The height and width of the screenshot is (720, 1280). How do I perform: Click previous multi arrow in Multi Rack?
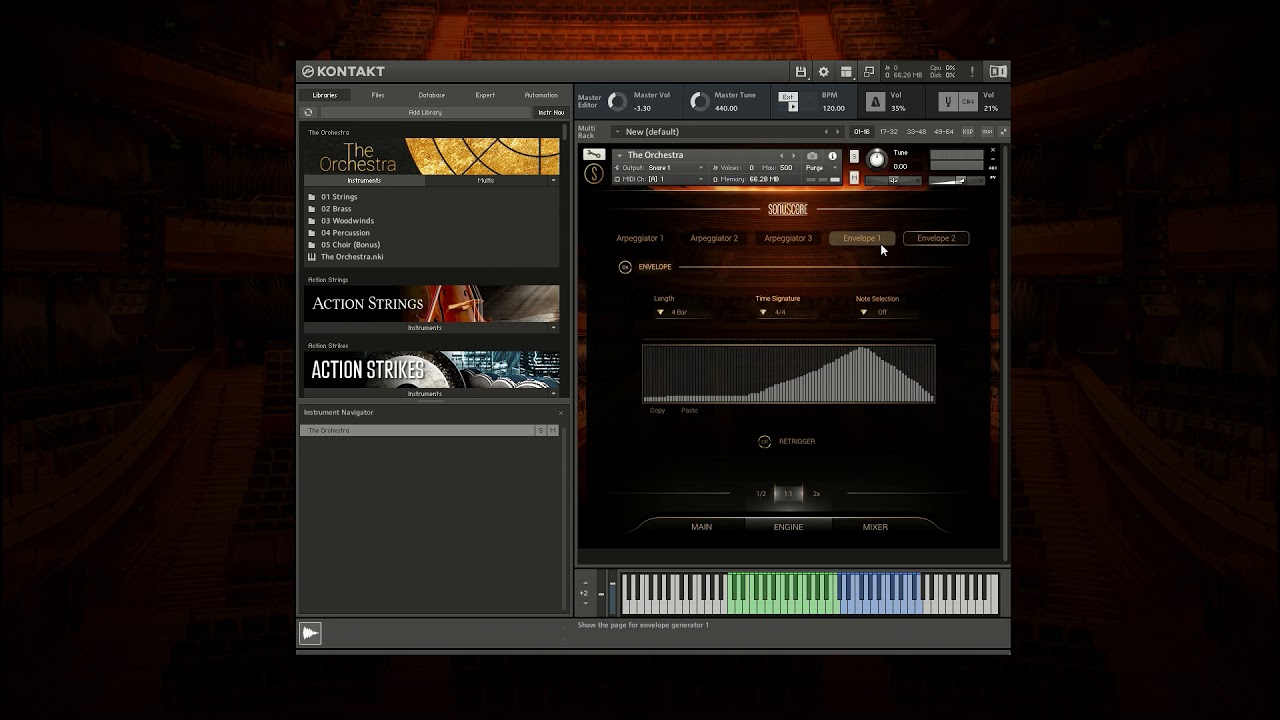coord(826,132)
